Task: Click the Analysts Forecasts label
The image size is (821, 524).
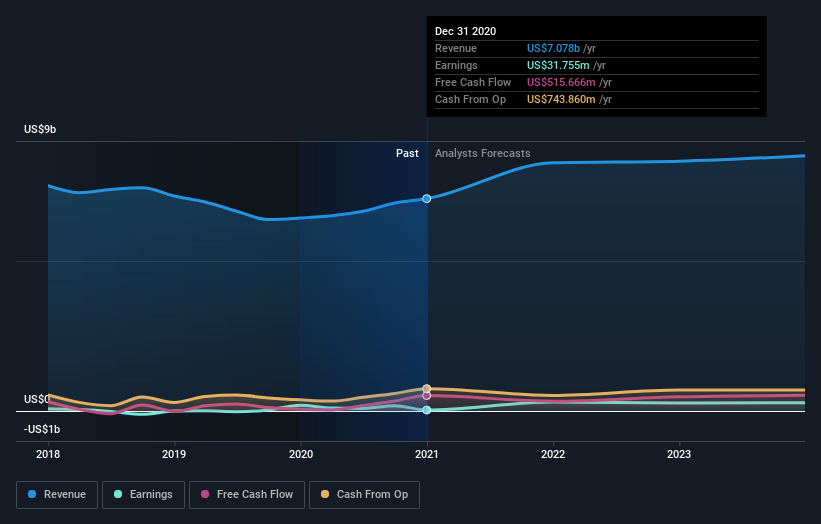Action: tap(483, 153)
